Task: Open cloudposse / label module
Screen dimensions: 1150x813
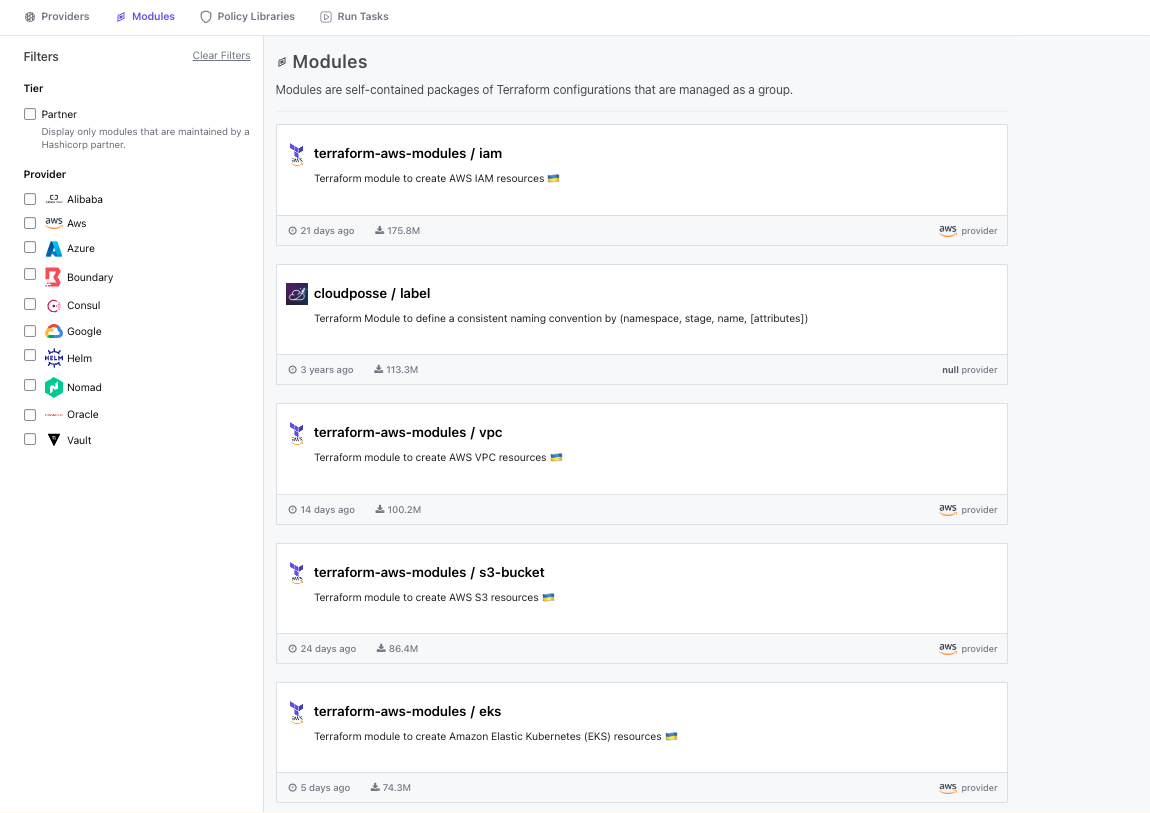Action: tap(372, 293)
